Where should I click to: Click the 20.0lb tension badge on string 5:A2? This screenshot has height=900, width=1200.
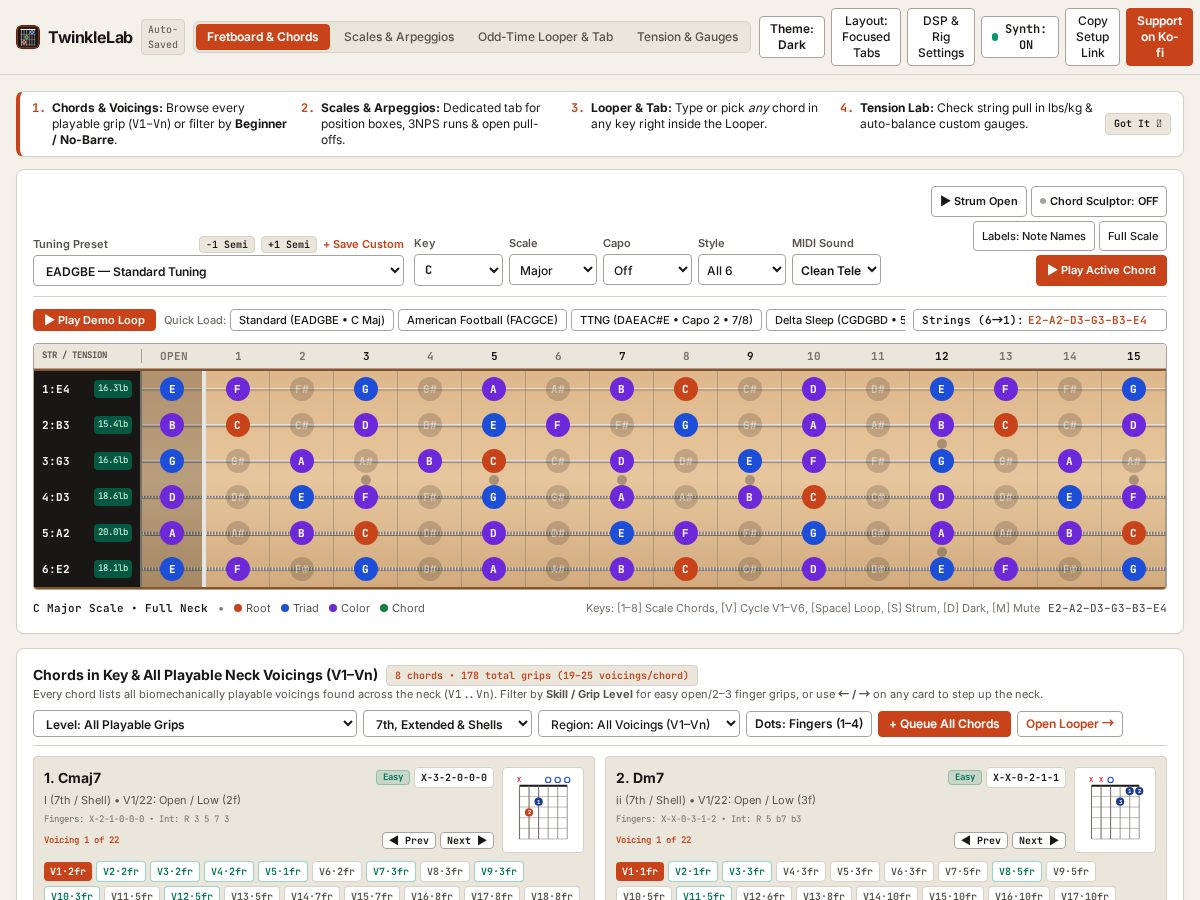pos(113,533)
